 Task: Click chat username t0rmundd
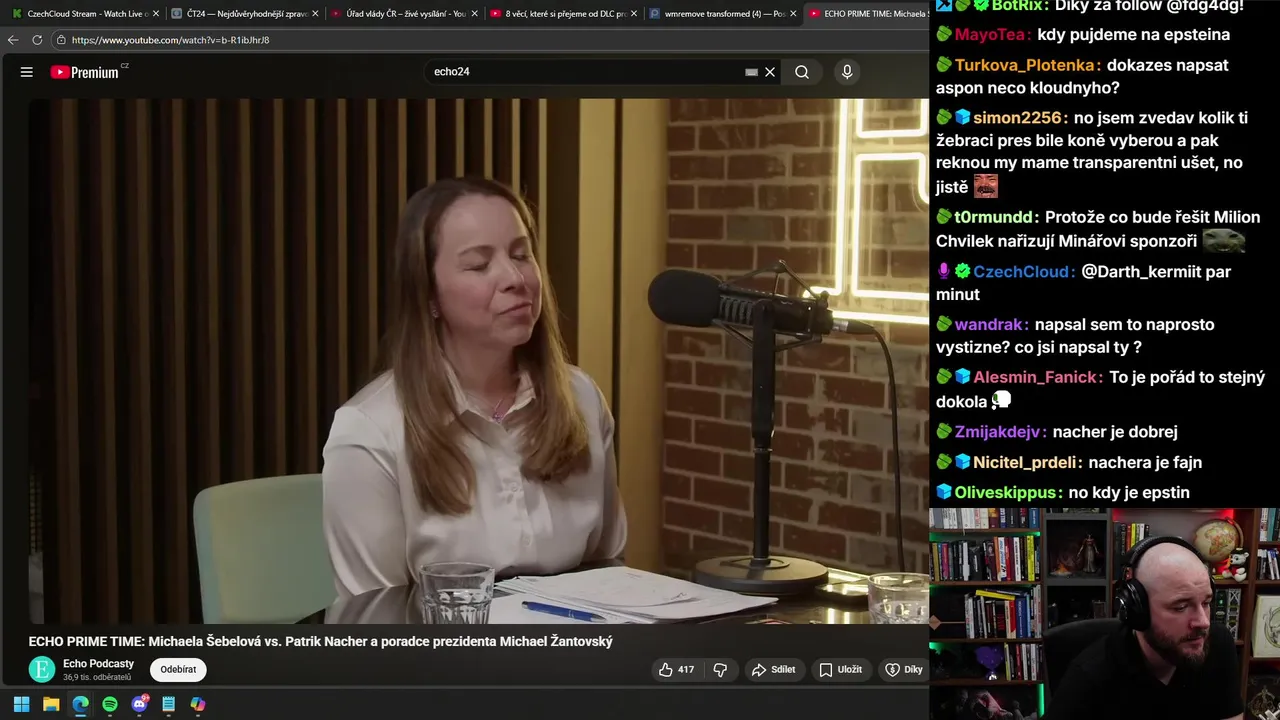click(x=993, y=217)
